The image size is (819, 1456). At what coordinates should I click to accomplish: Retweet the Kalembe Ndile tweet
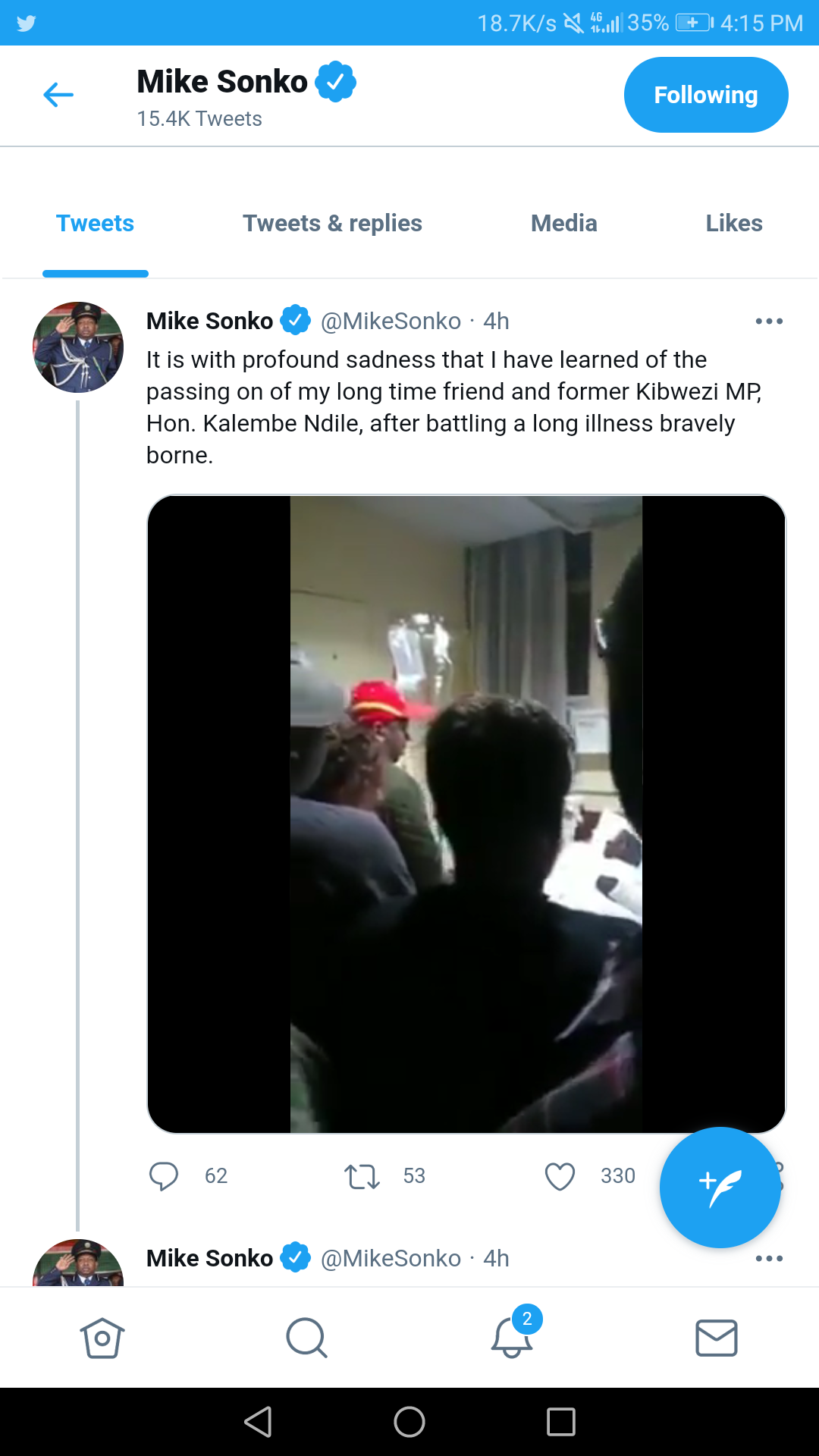click(x=362, y=1176)
